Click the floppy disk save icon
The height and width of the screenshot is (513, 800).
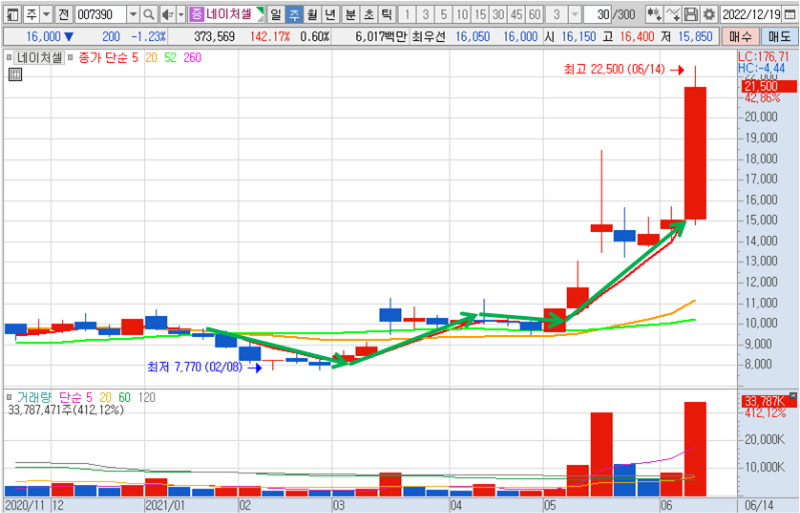690,14
